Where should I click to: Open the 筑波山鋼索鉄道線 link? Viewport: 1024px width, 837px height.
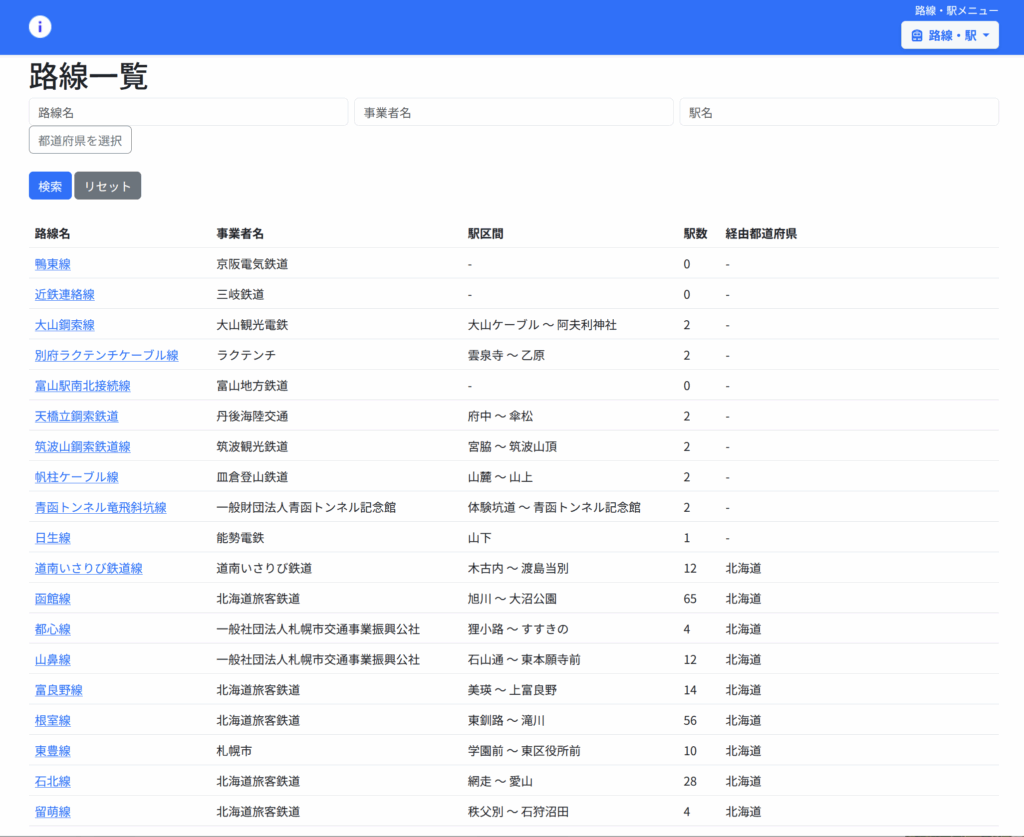tap(83, 447)
